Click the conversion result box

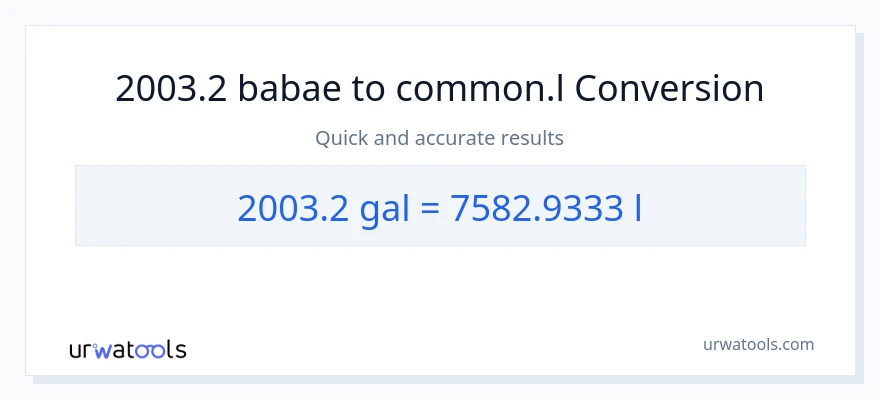[440, 205]
